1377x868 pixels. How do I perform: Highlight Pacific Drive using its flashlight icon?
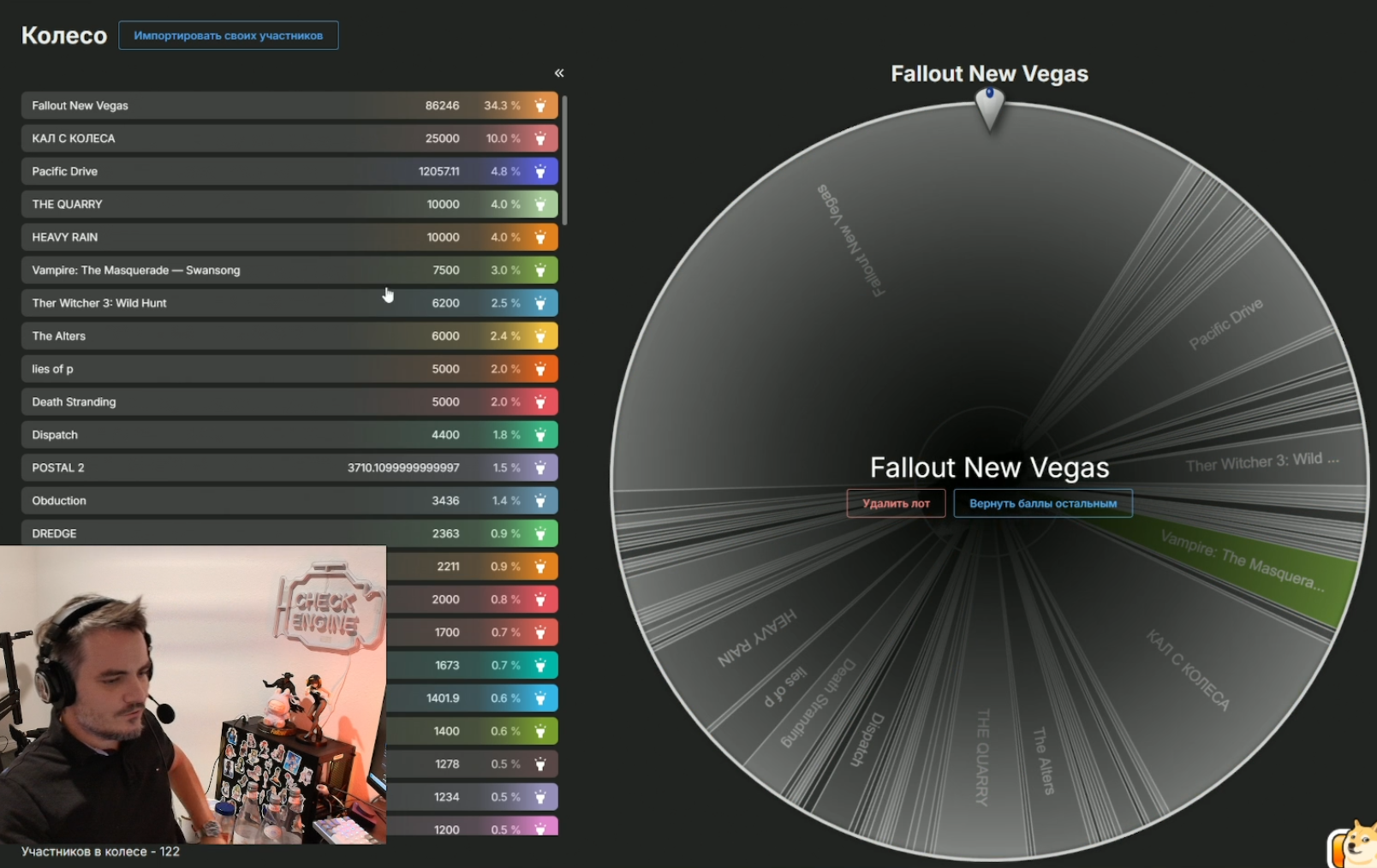tap(540, 171)
